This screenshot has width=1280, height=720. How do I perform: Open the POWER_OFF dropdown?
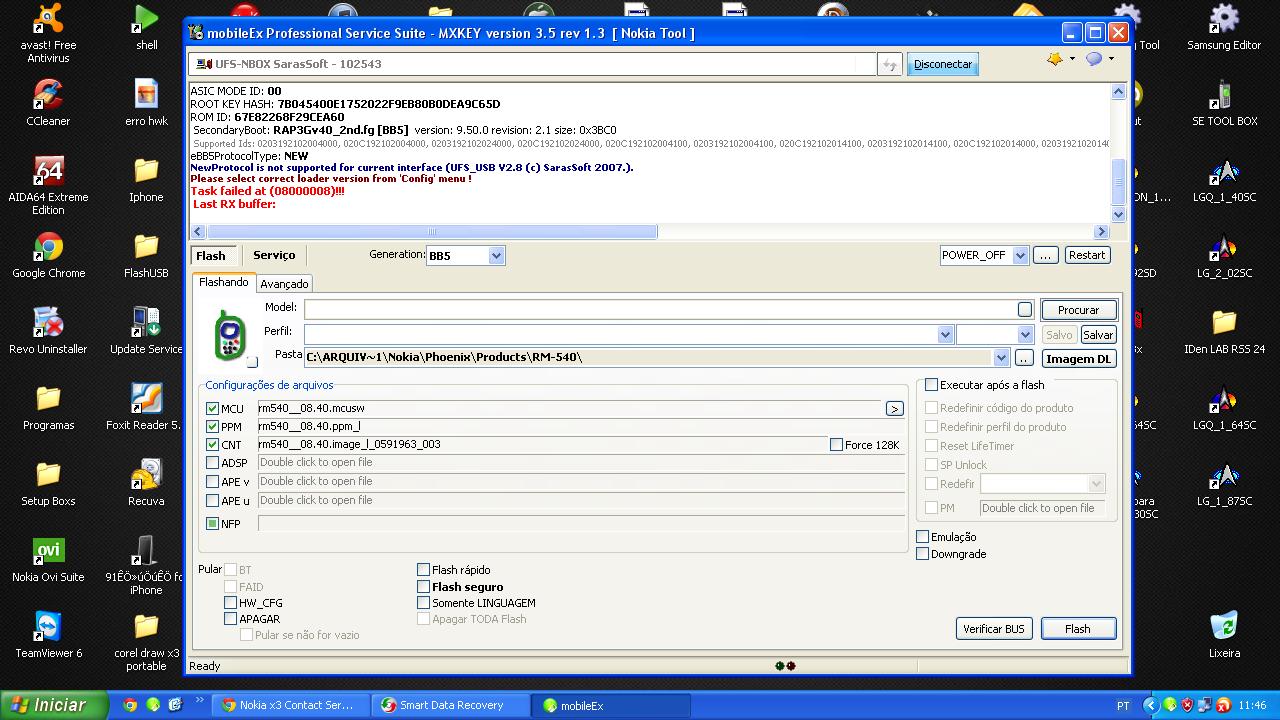(x=1020, y=255)
